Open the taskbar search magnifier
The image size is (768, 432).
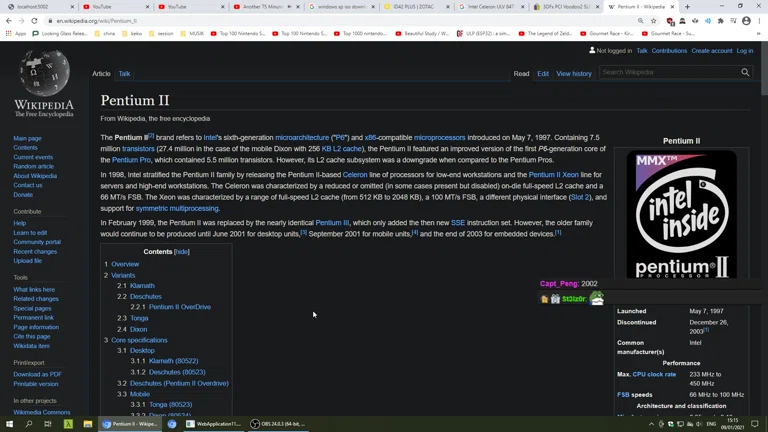coord(28,424)
